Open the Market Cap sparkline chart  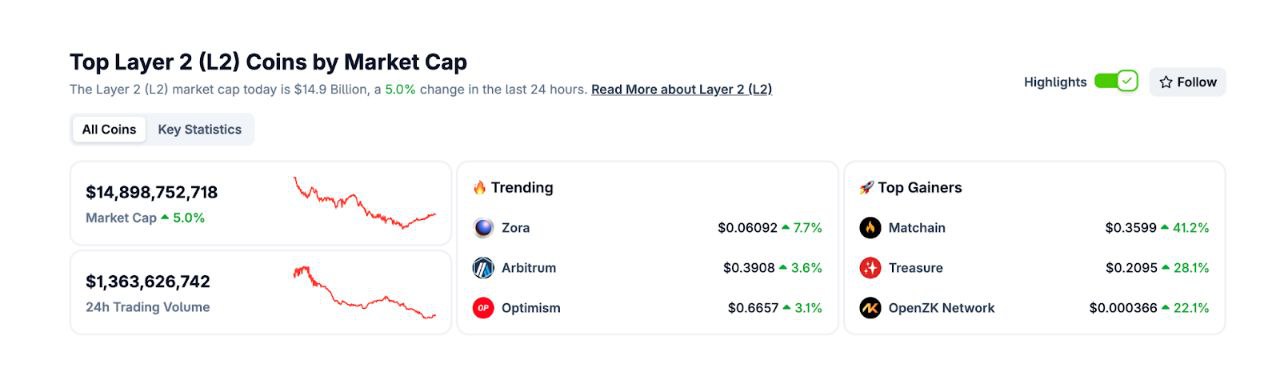click(x=364, y=203)
